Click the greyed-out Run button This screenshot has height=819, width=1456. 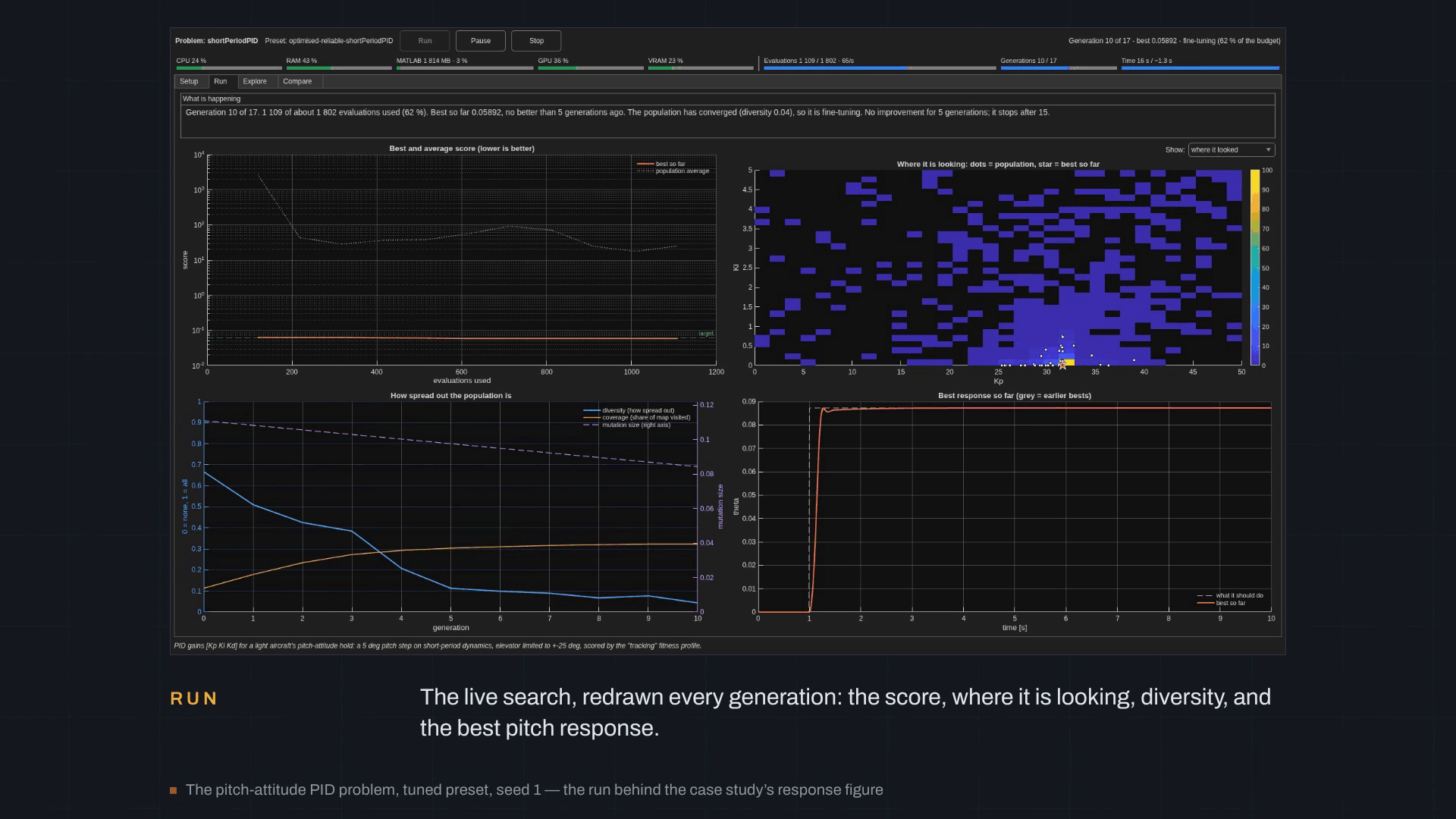coord(425,41)
